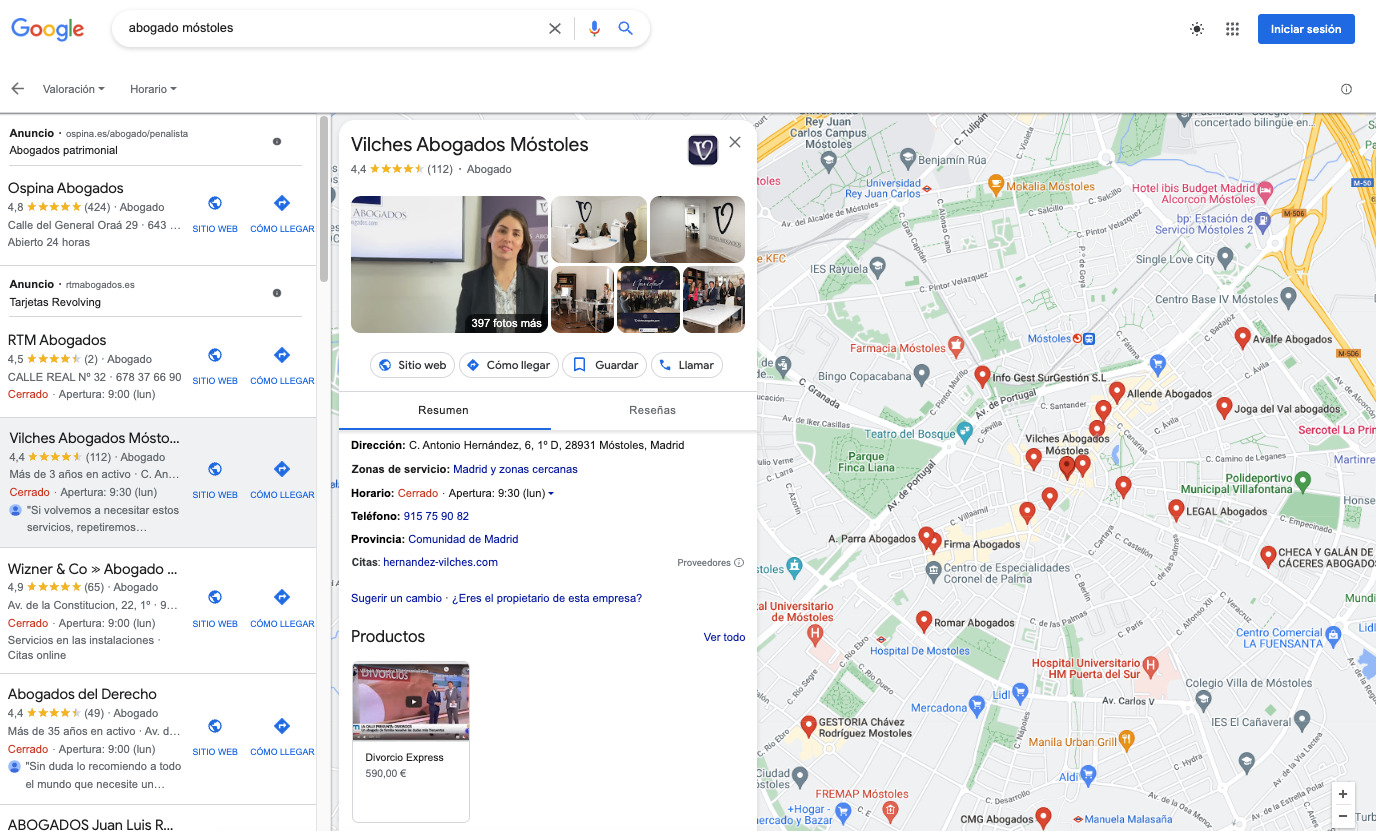
Task: Switch to dark mode via the brightness icon
Action: pos(1197,29)
